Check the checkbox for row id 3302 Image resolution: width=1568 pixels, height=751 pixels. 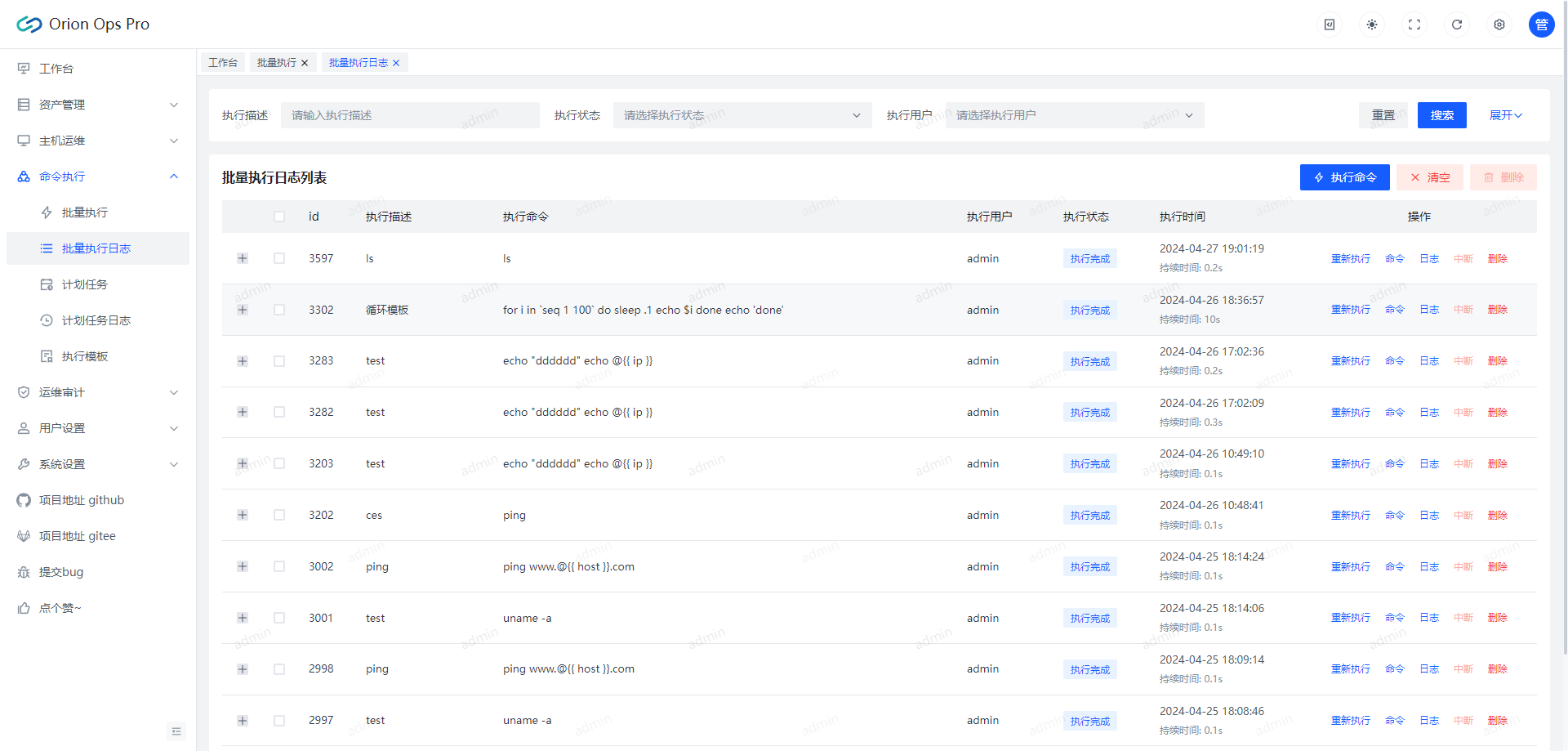point(279,310)
